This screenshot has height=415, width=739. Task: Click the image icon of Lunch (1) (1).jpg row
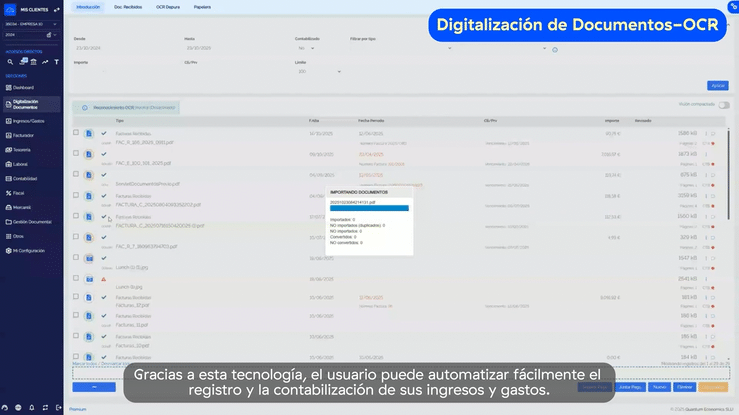pos(89,258)
